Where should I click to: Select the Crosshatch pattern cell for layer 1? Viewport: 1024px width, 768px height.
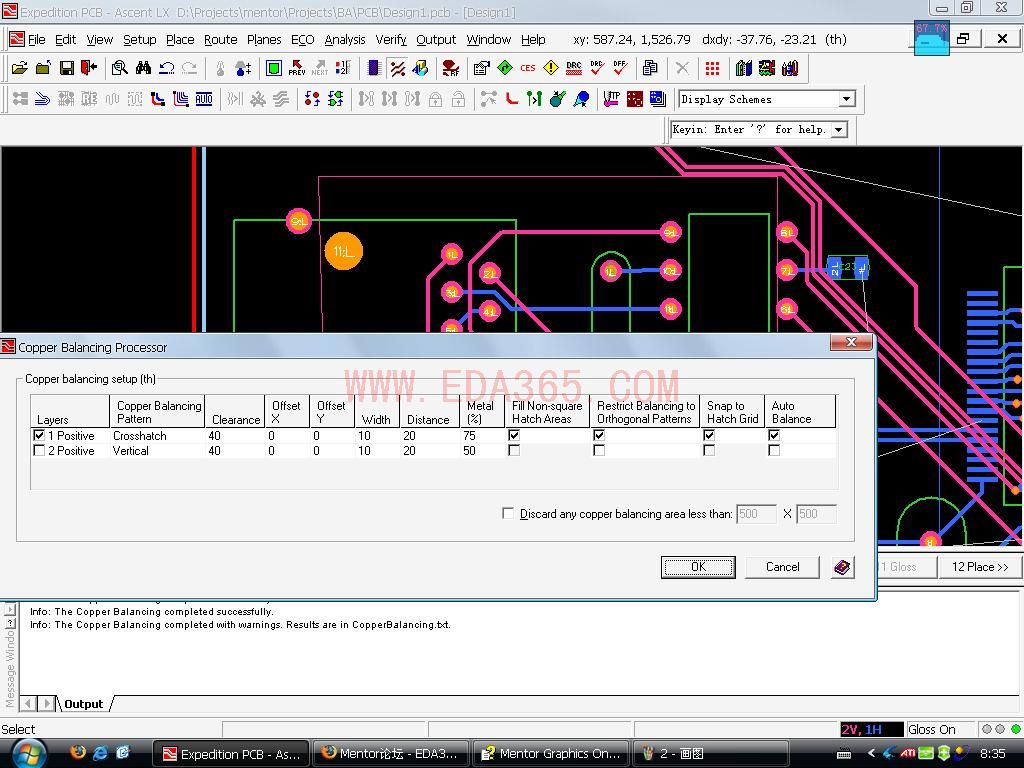coord(140,436)
